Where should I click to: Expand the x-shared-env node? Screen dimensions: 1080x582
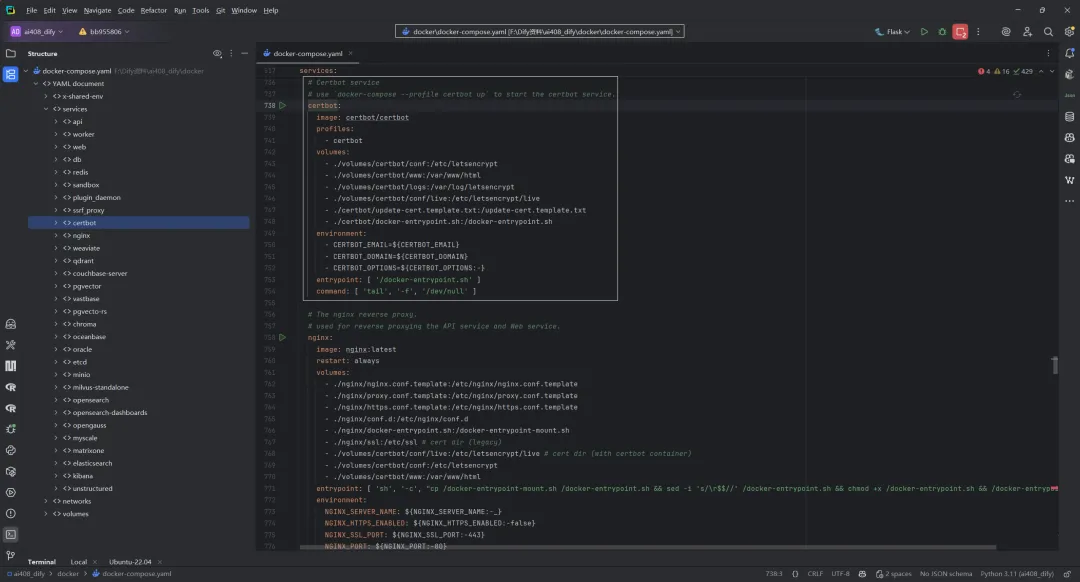46,96
